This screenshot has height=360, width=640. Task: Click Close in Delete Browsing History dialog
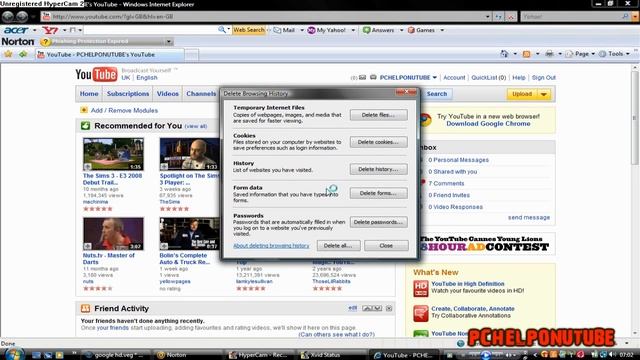386,246
